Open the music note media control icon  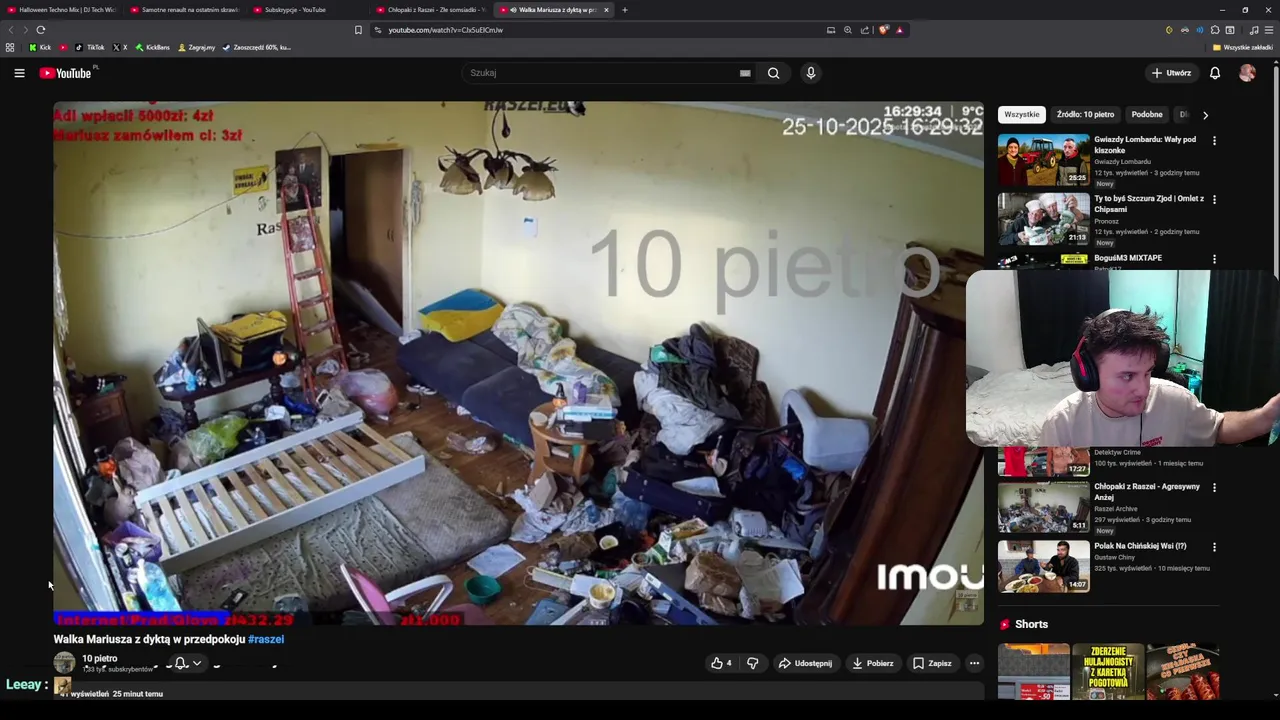pyautogui.click(x=1254, y=30)
